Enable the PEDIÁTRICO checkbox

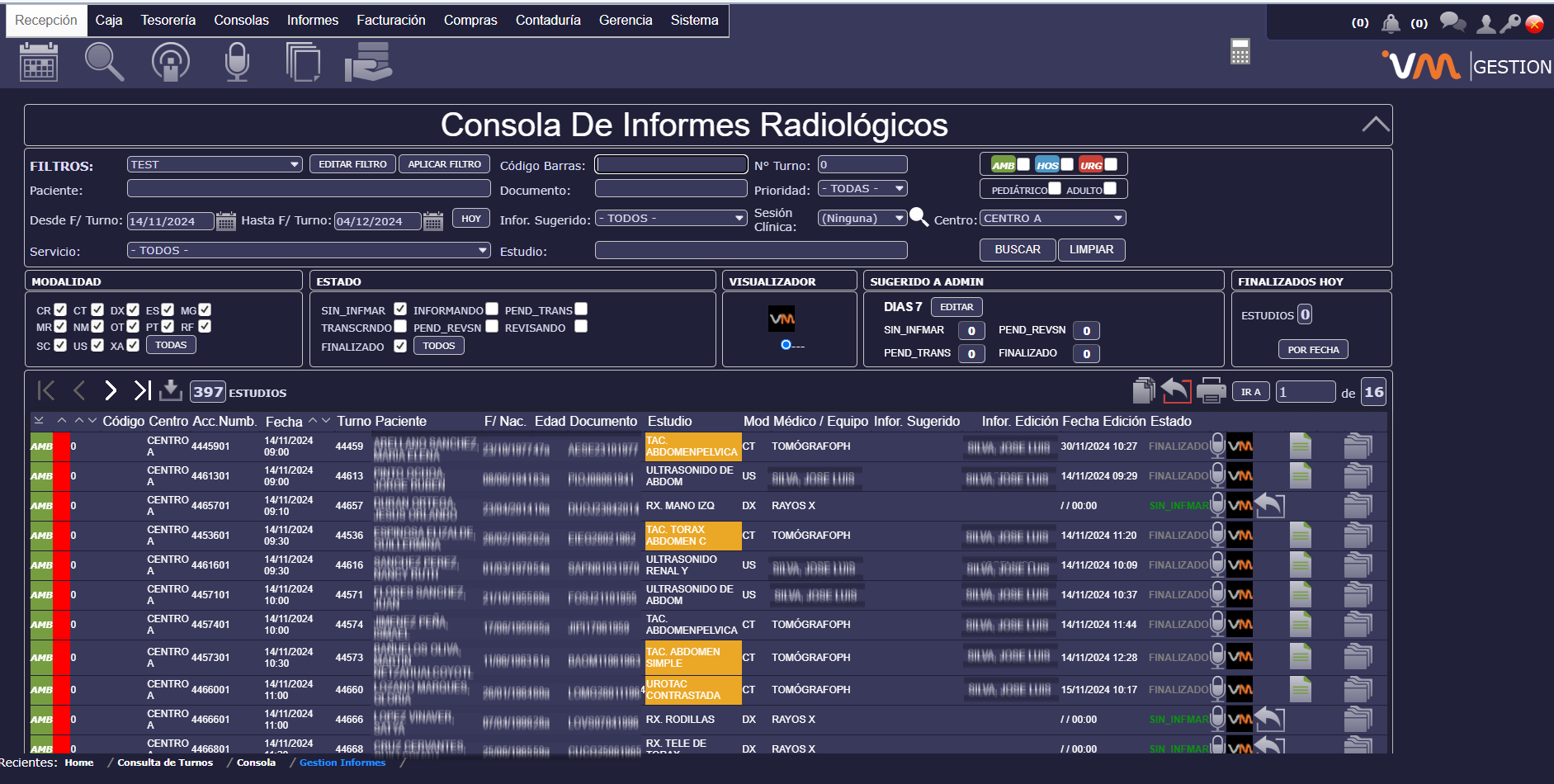[x=1055, y=188]
